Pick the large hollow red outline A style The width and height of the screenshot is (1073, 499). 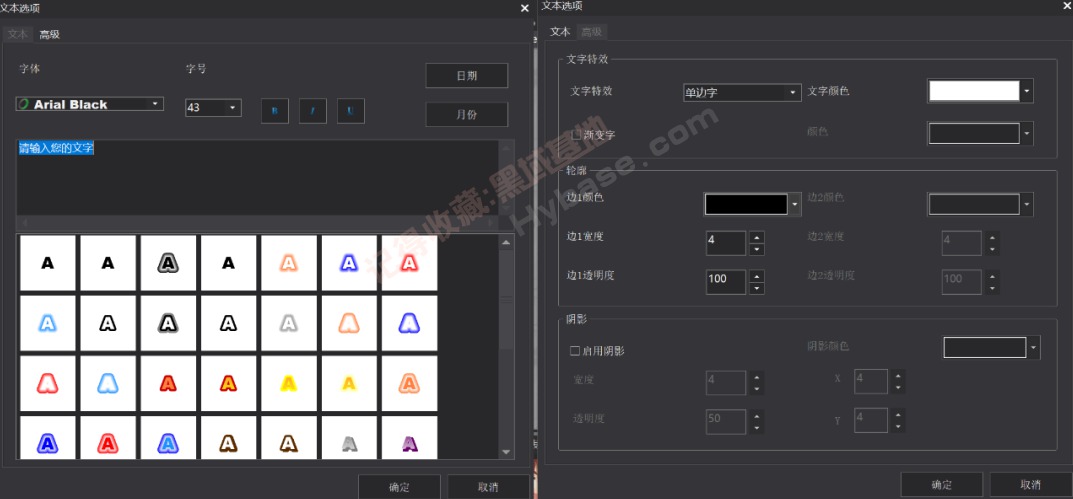(47, 383)
